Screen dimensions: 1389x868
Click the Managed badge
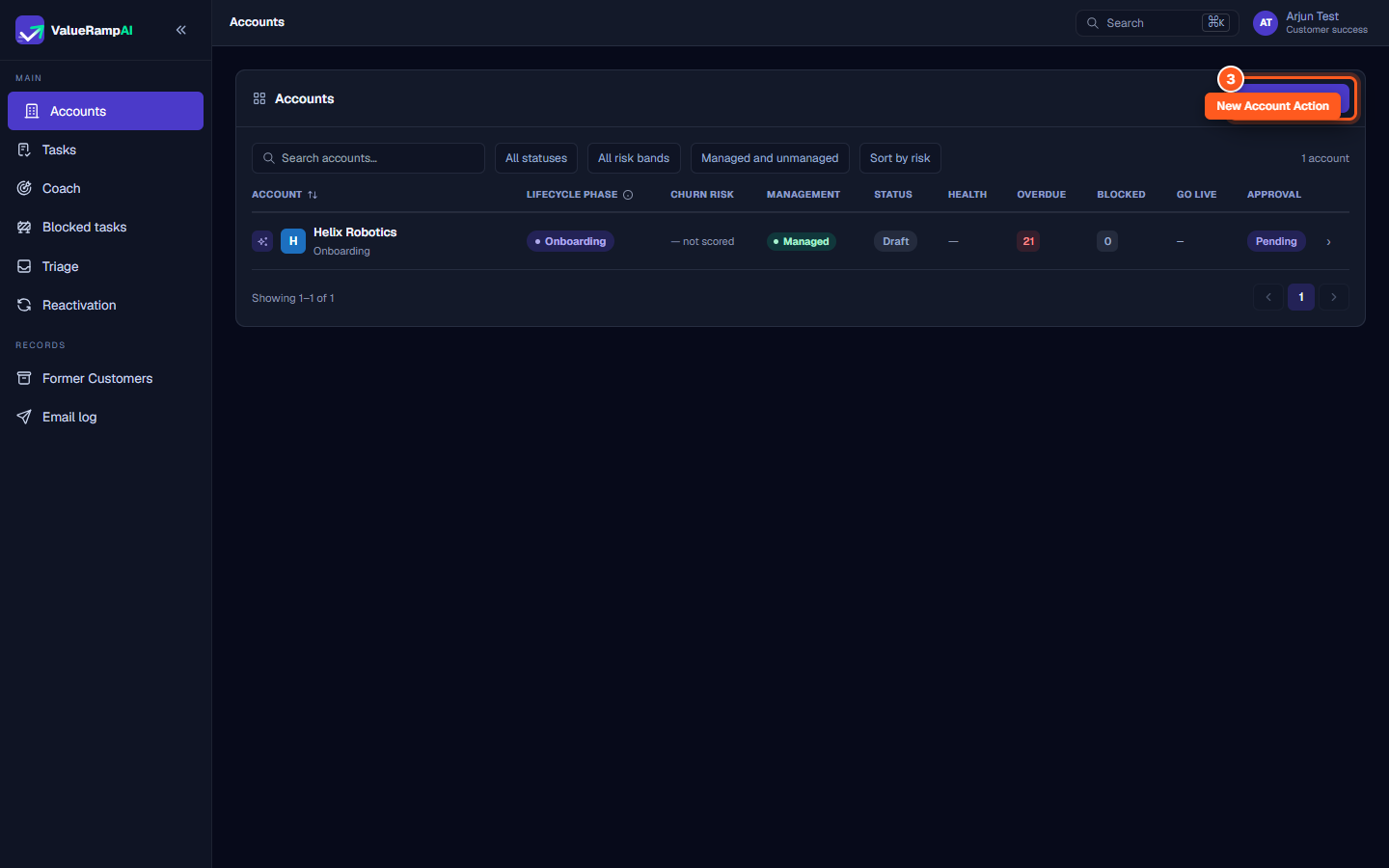click(802, 241)
